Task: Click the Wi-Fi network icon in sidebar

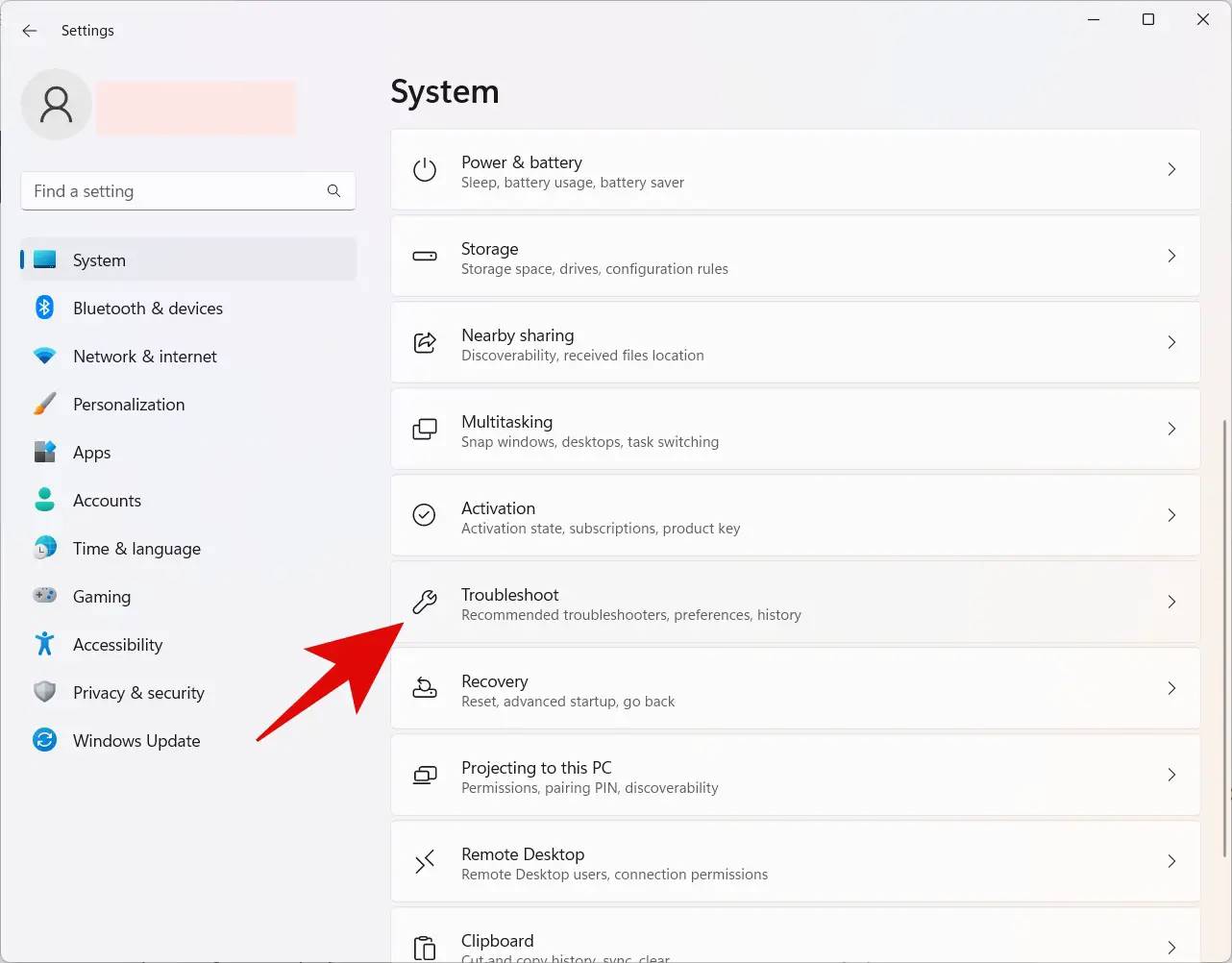Action: (45, 356)
